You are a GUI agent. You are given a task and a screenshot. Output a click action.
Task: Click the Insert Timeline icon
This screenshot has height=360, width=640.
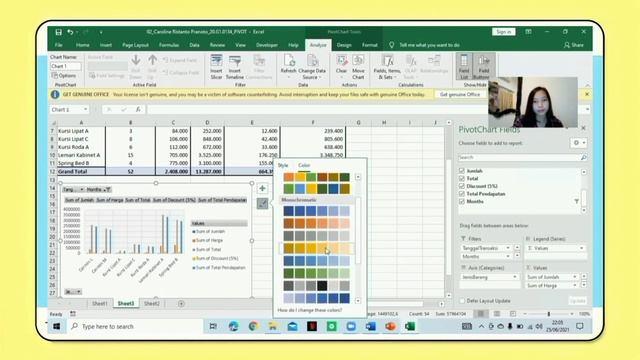point(235,67)
